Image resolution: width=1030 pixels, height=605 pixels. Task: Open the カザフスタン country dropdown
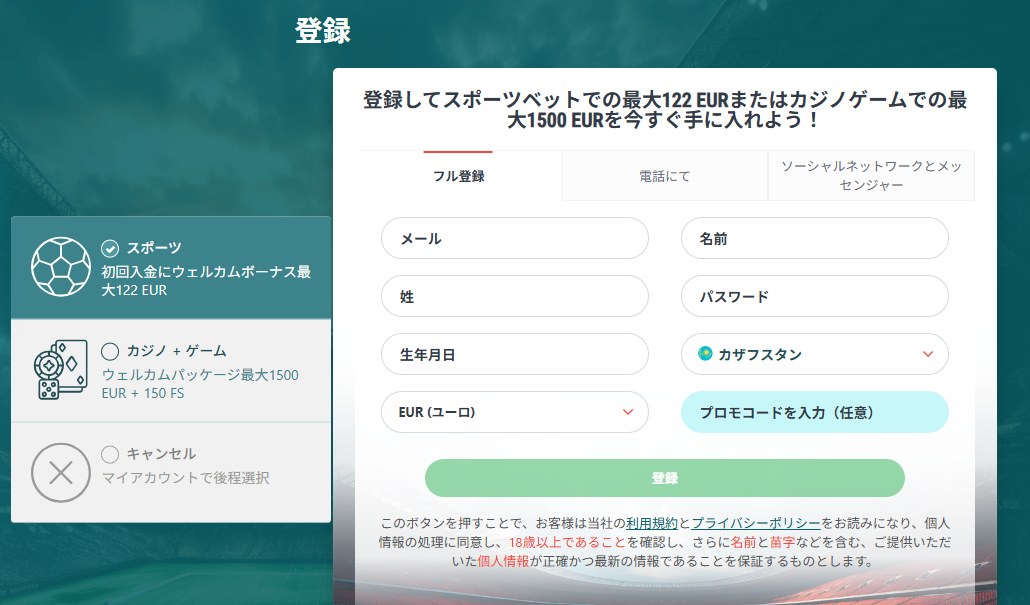815,354
